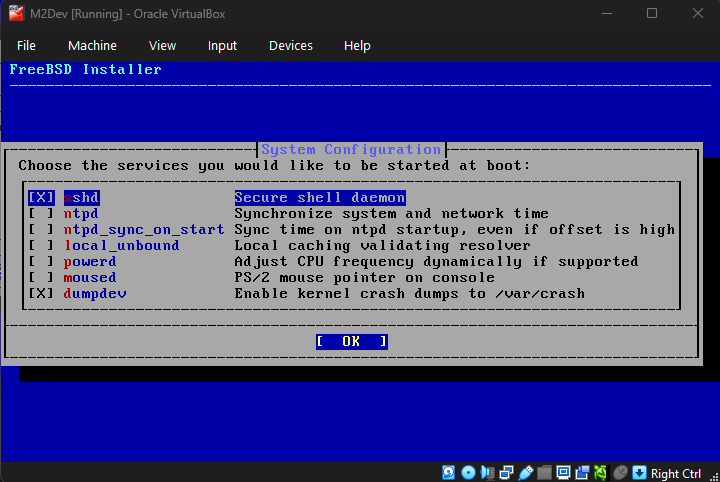Viewport: 720px width, 482px height.
Task: Open the Machine menu
Action: coord(92,46)
